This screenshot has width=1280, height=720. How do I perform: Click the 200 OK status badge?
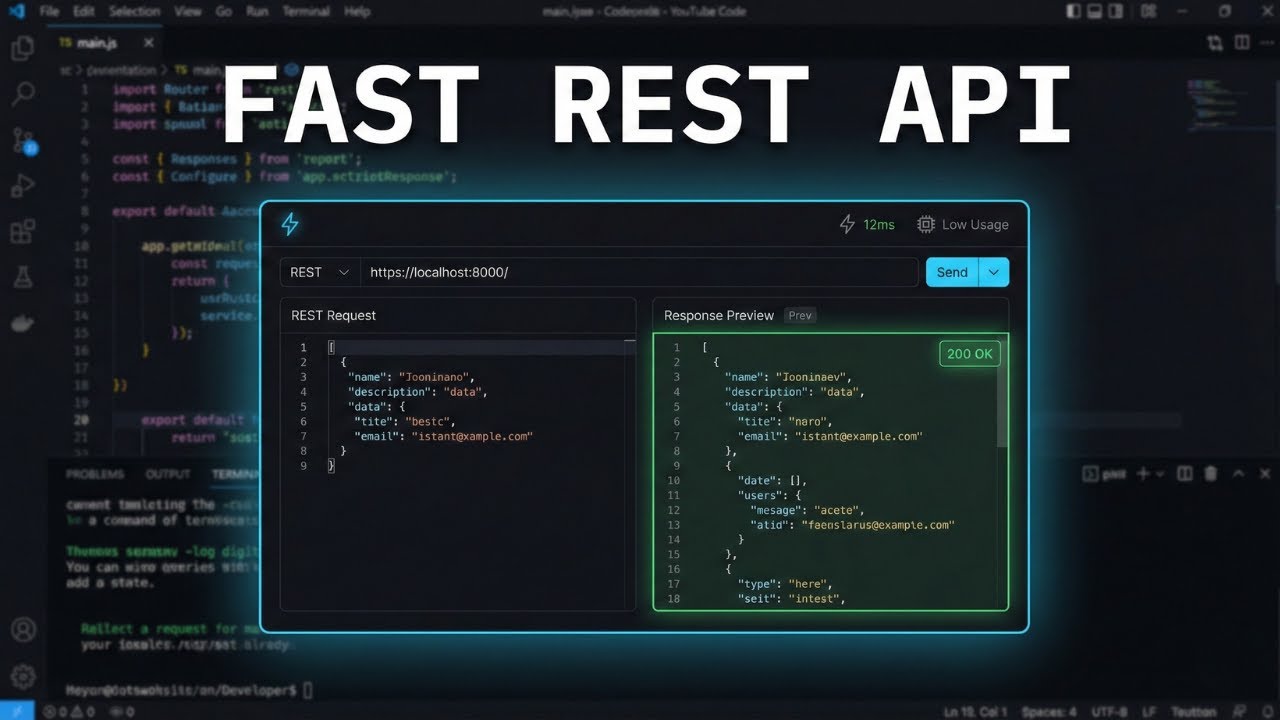970,354
